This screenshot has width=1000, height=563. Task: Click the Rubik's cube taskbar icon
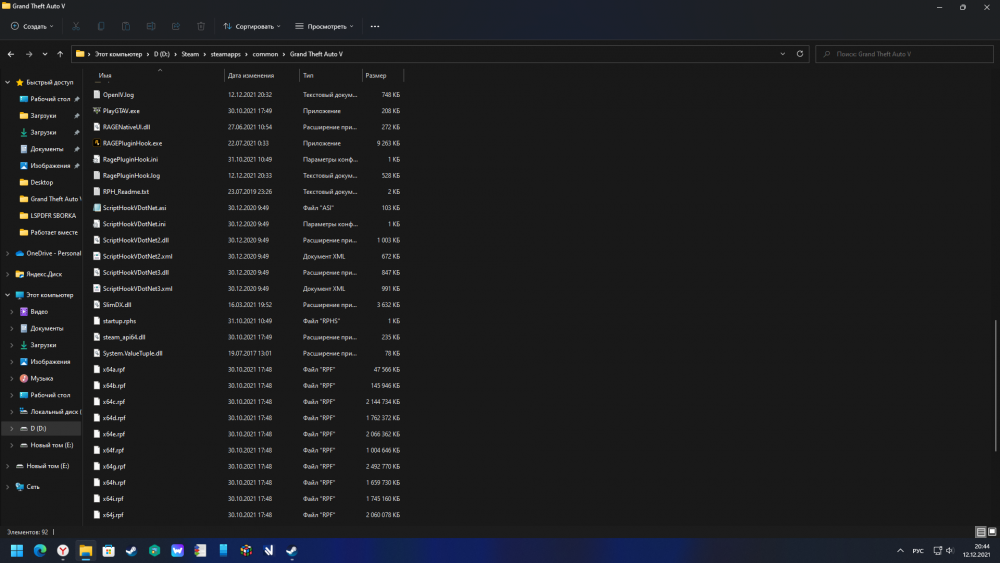246,550
